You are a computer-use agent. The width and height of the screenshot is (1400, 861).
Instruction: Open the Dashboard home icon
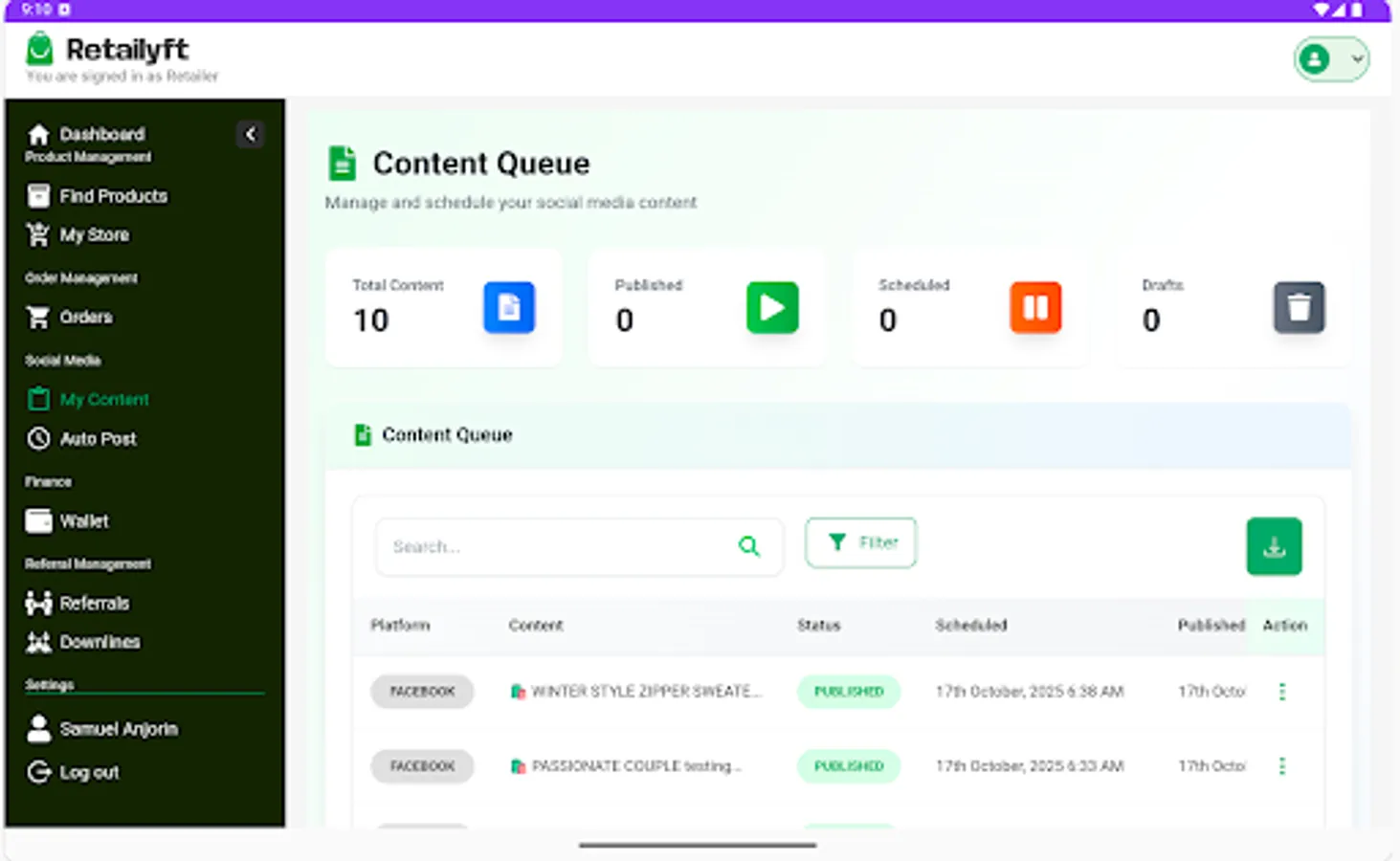[38, 134]
